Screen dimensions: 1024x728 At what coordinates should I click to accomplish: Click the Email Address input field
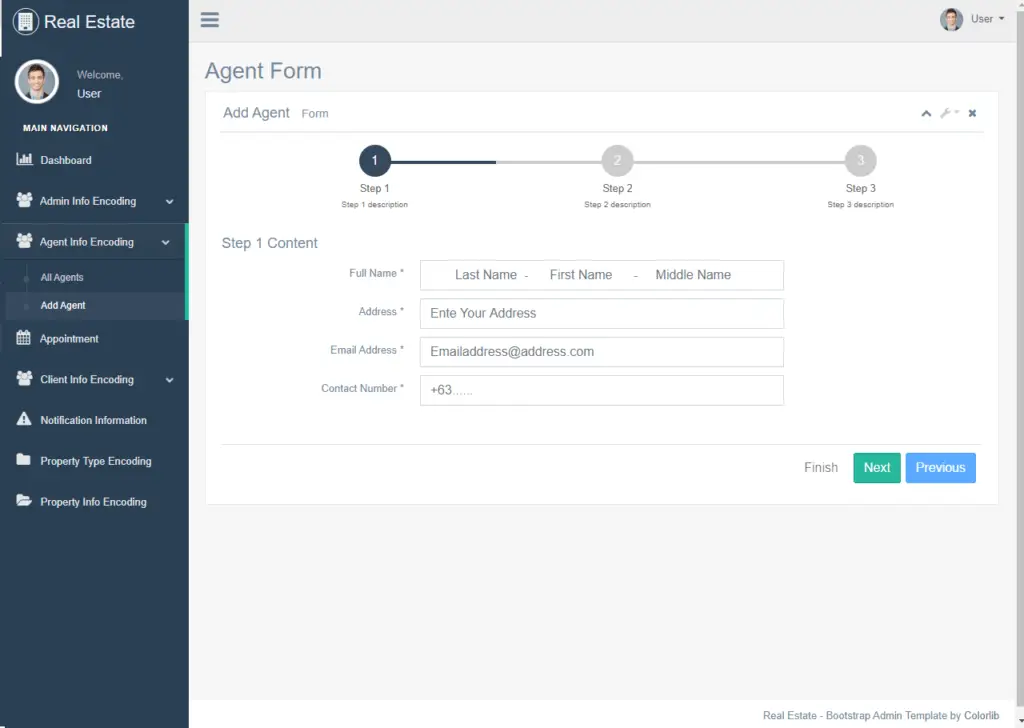[x=601, y=351]
